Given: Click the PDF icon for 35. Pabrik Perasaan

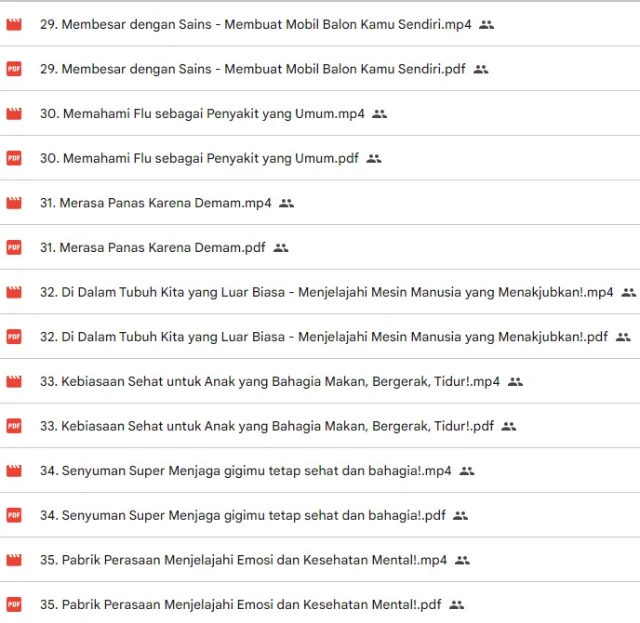Looking at the screenshot, I should click(14, 604).
